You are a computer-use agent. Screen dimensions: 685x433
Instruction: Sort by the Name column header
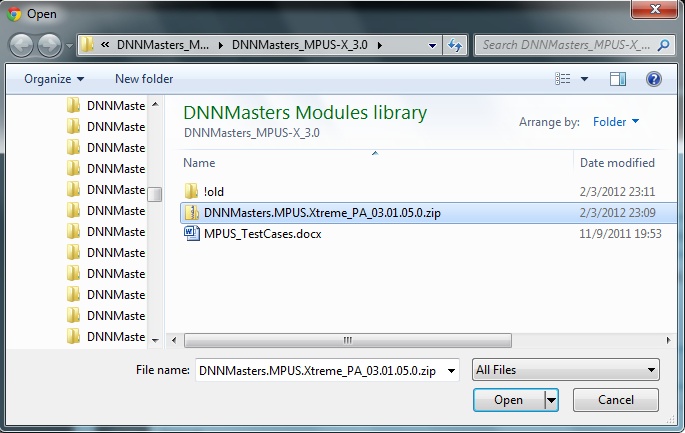pos(199,163)
